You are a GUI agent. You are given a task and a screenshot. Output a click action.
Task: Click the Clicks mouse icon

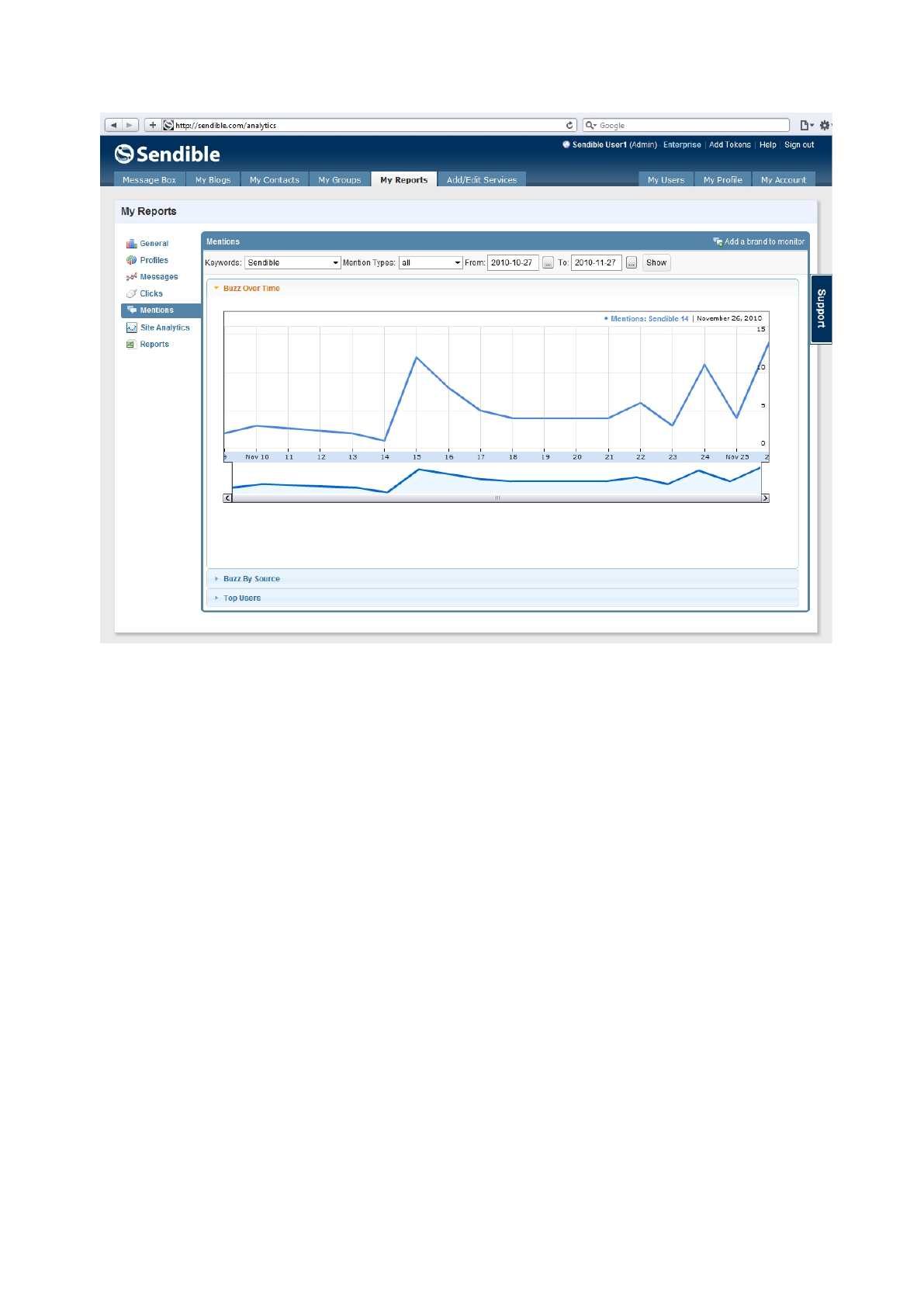[x=132, y=293]
